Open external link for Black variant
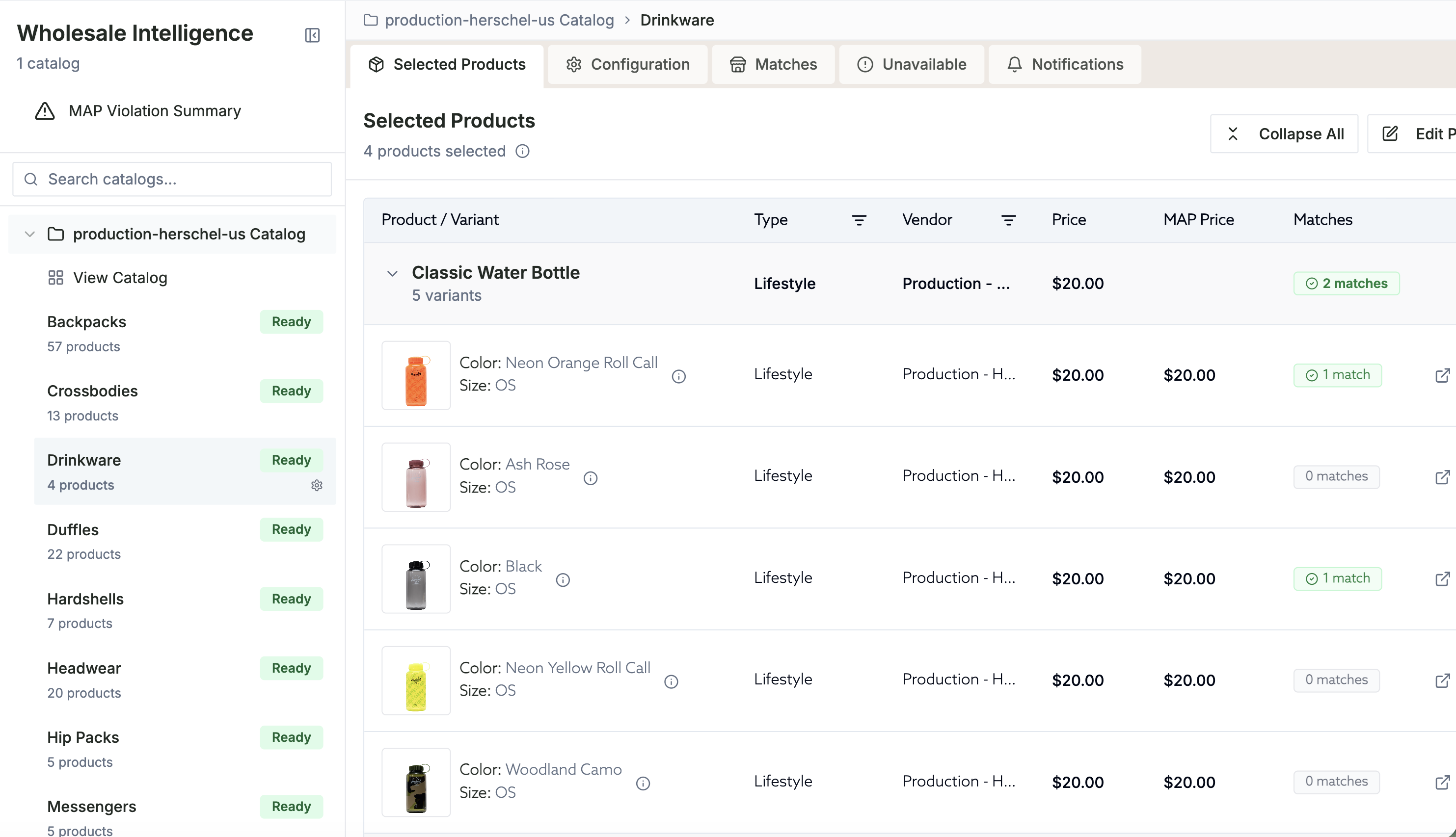The height and width of the screenshot is (837, 1456). tap(1443, 579)
